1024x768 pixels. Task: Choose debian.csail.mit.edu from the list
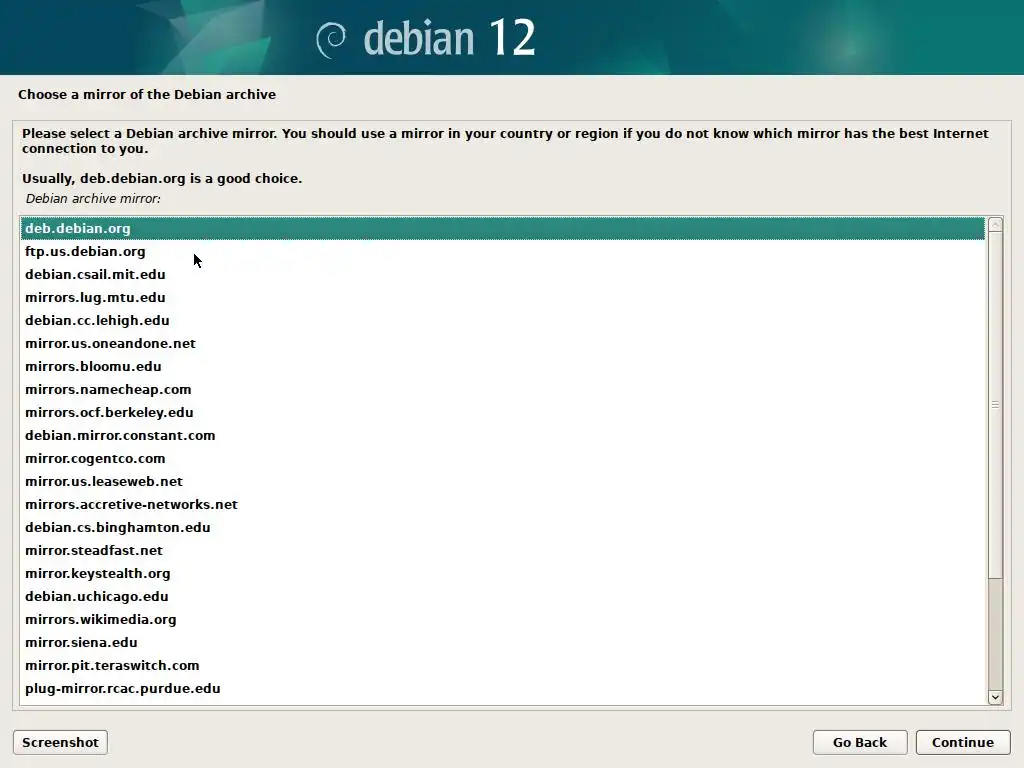(x=502, y=274)
